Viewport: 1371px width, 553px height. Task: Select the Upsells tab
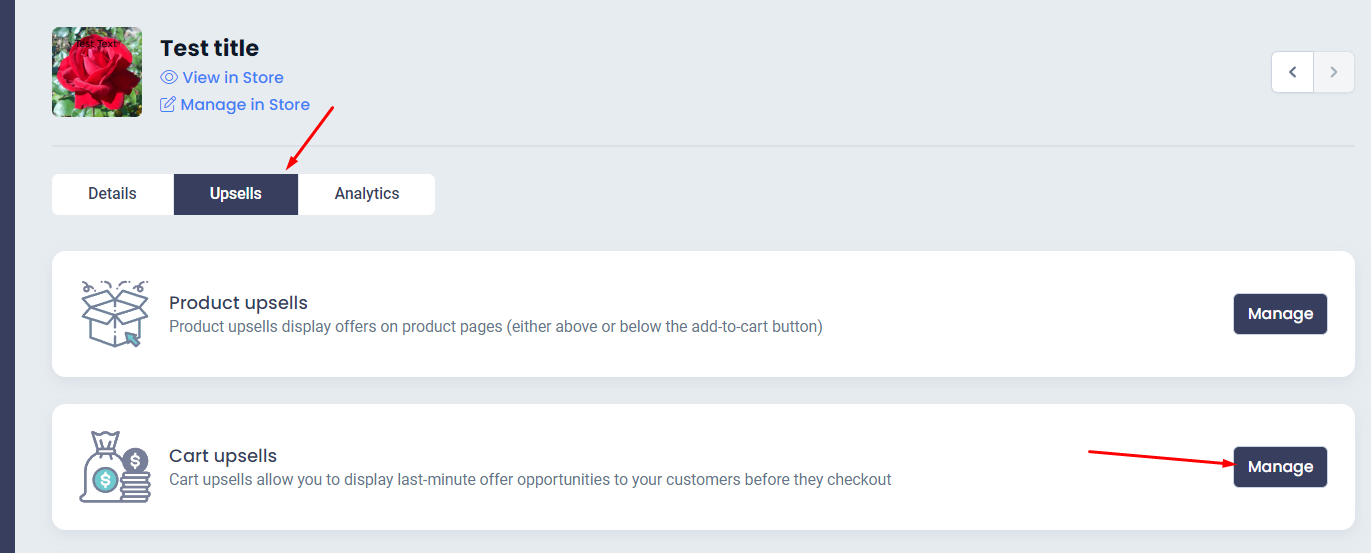pos(236,194)
